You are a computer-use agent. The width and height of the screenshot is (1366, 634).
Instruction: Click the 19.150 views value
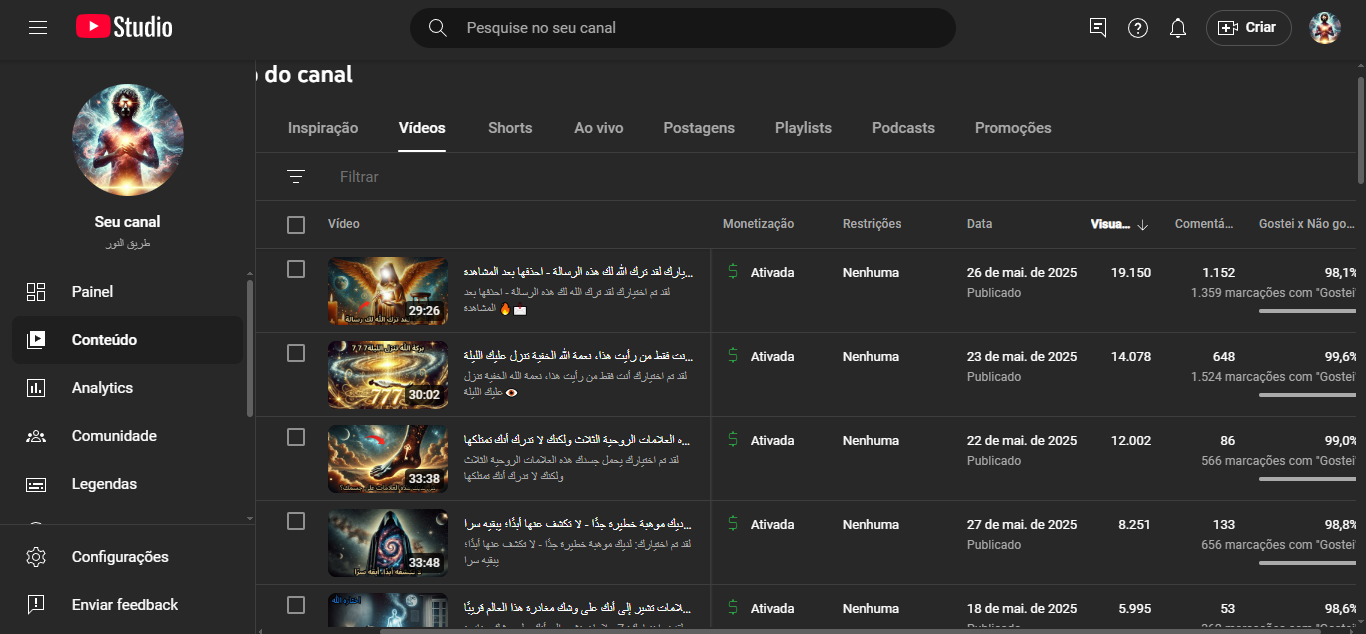1130,272
